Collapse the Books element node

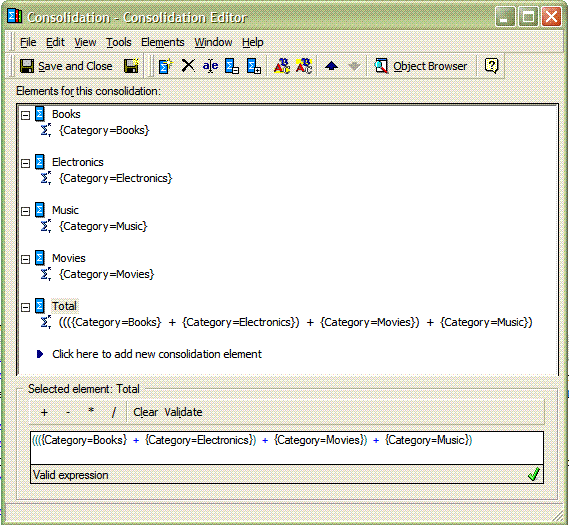(25, 115)
